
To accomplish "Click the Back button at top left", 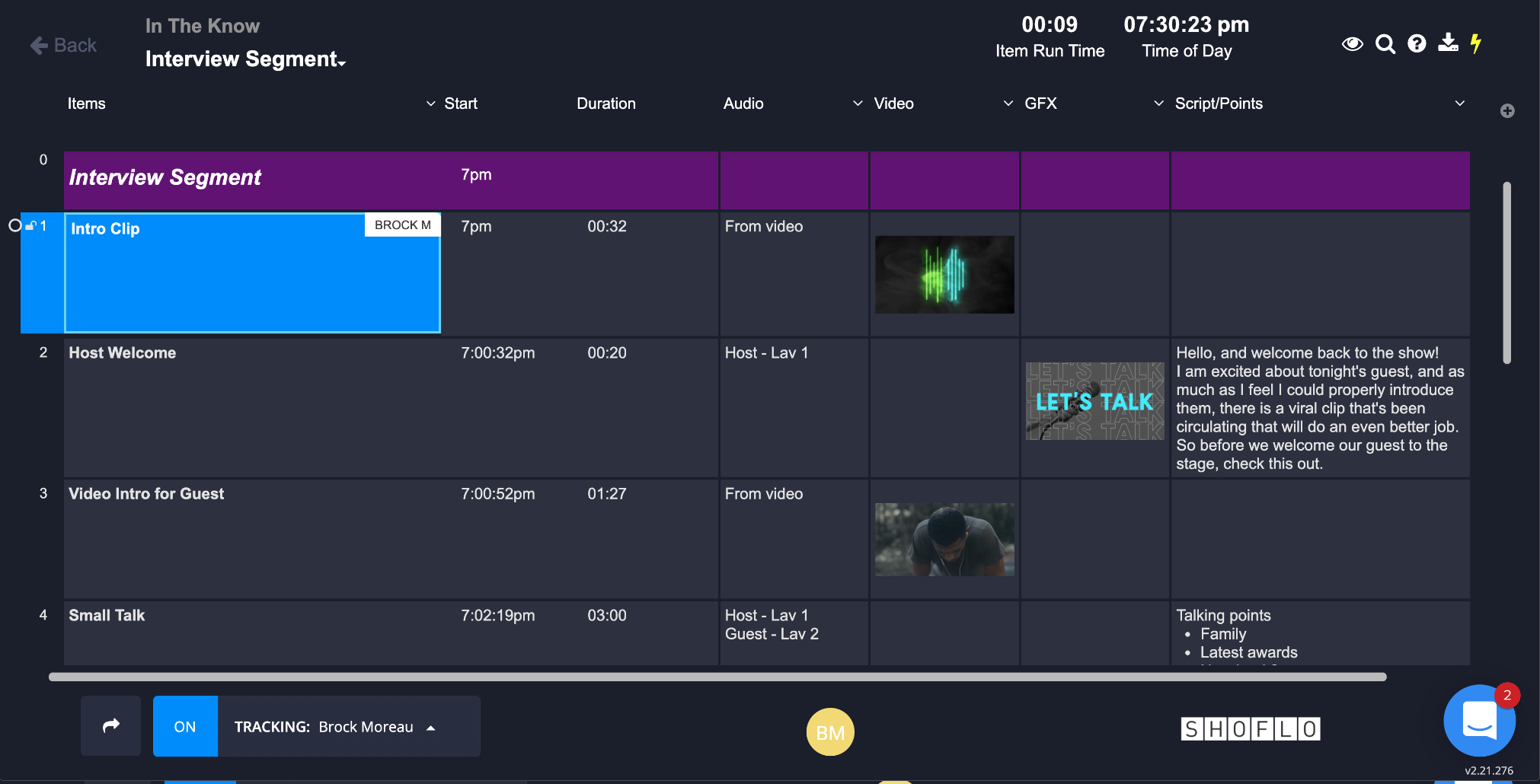I will point(64,44).
